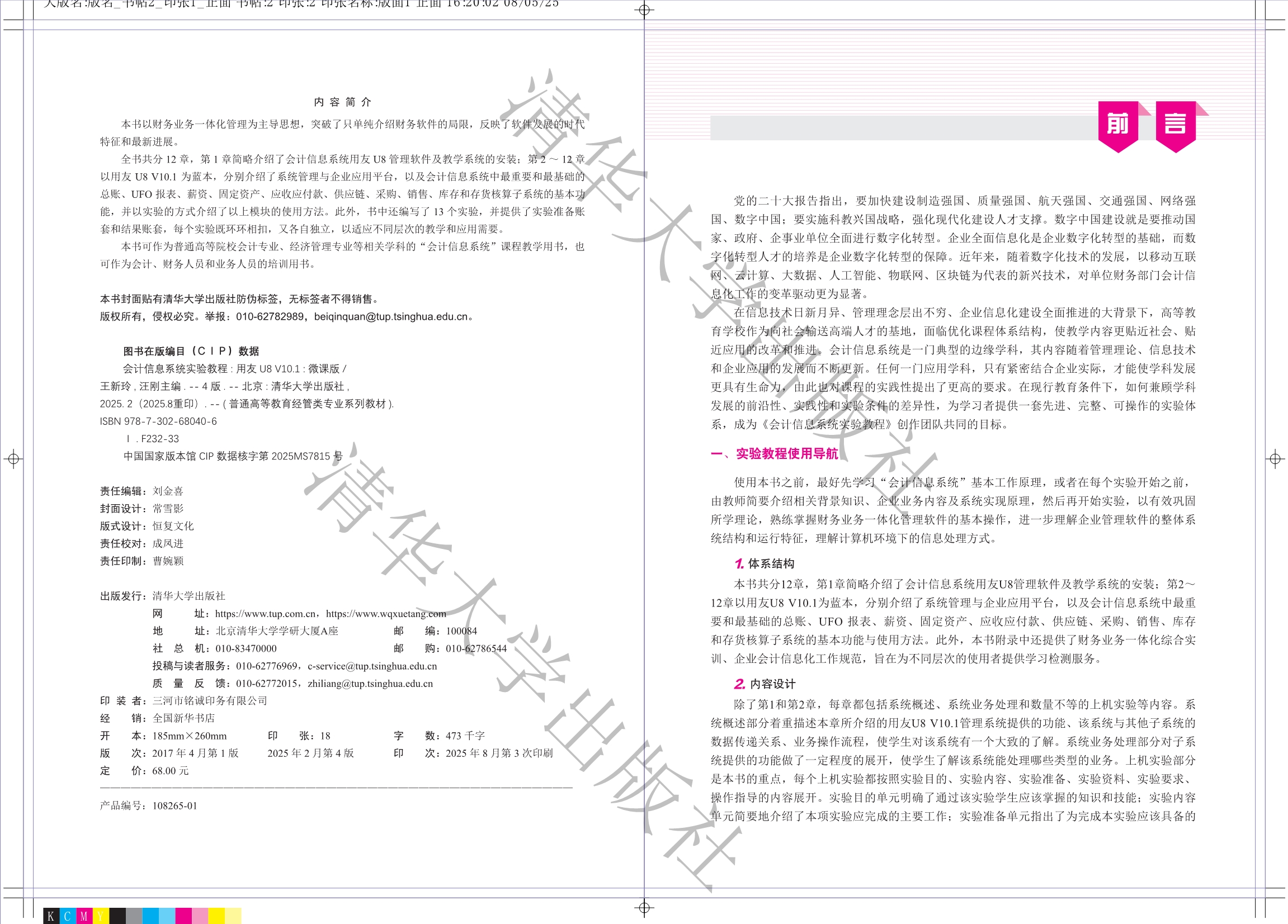Image resolution: width=1288 pixels, height=924 pixels.
Task: Click the ISBN 978-7-302-68040-6 text
Action: (x=158, y=421)
